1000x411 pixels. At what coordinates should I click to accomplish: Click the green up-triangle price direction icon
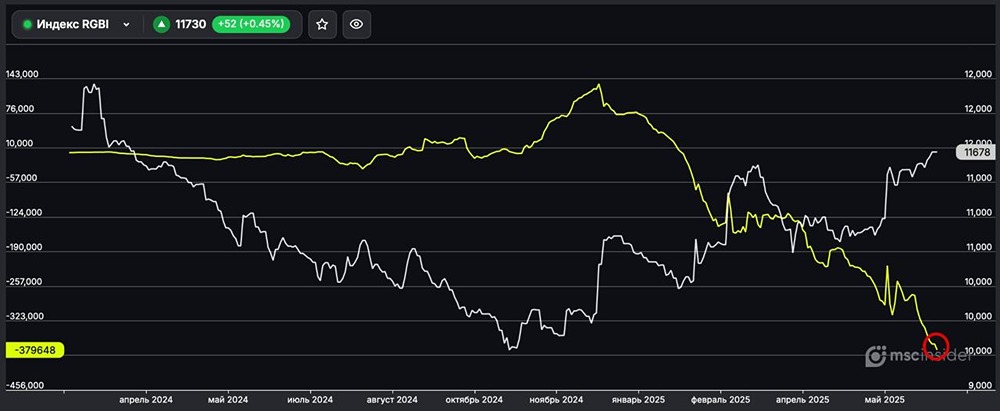(x=161, y=25)
